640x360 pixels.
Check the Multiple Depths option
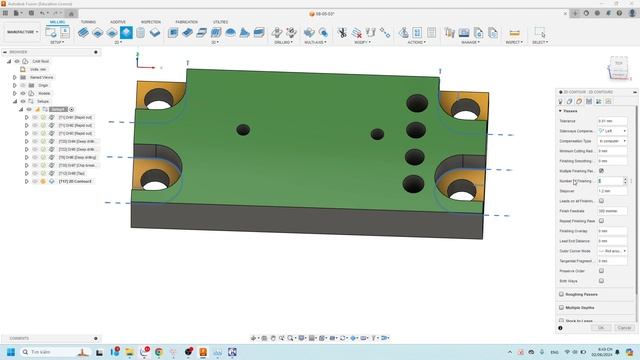pyautogui.click(x=561, y=308)
